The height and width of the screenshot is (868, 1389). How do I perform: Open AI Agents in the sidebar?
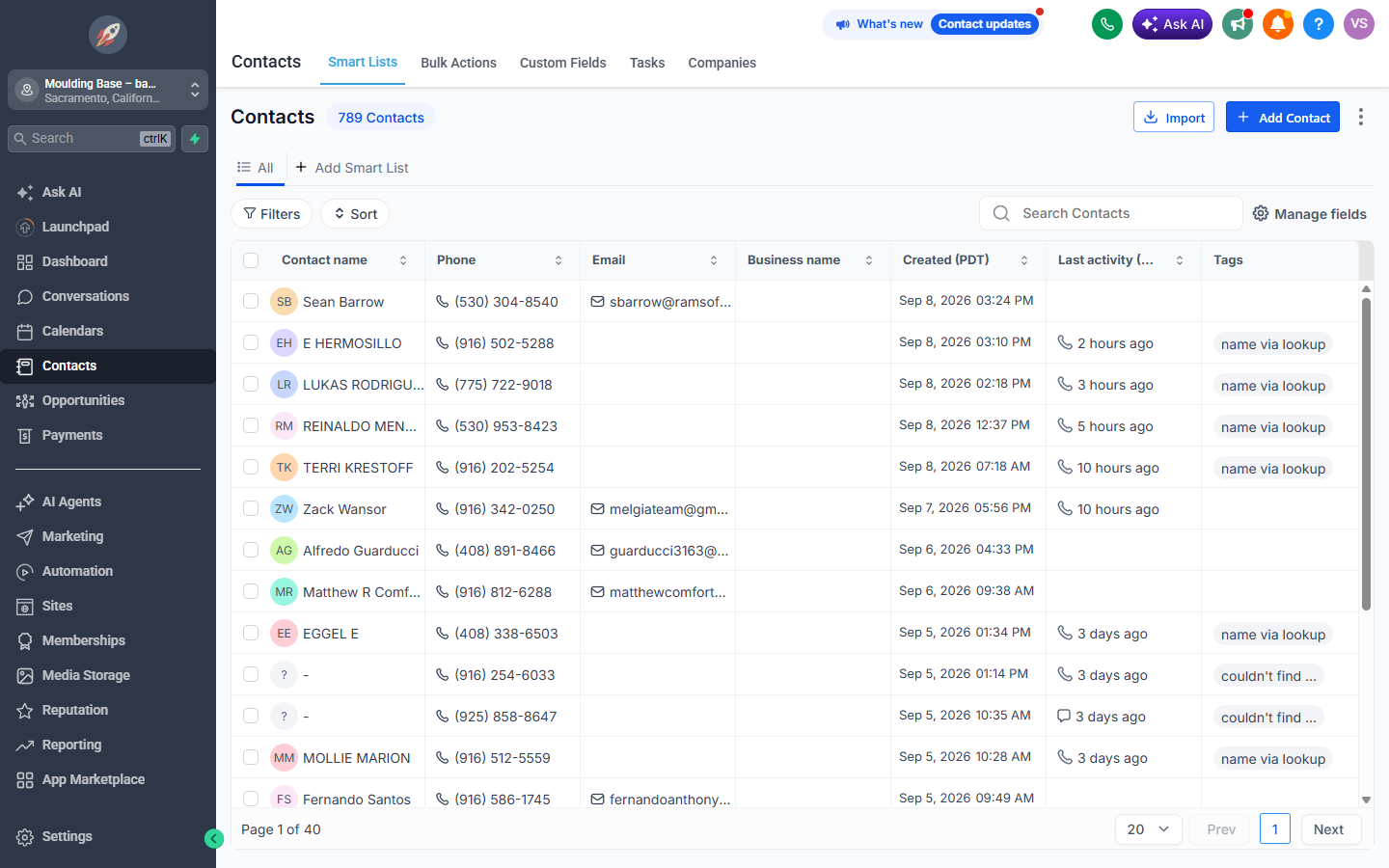(108, 502)
